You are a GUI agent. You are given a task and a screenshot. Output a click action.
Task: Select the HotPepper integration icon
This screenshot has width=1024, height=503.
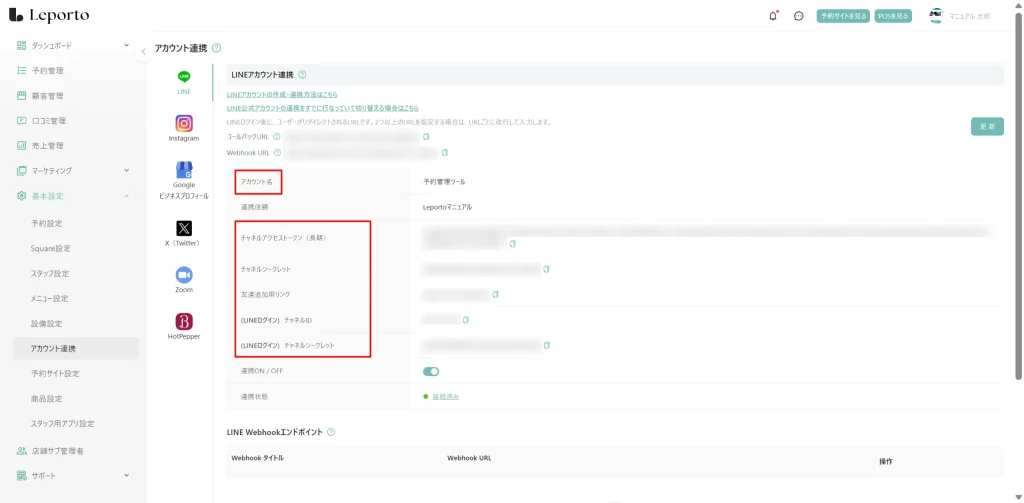tap(184, 321)
